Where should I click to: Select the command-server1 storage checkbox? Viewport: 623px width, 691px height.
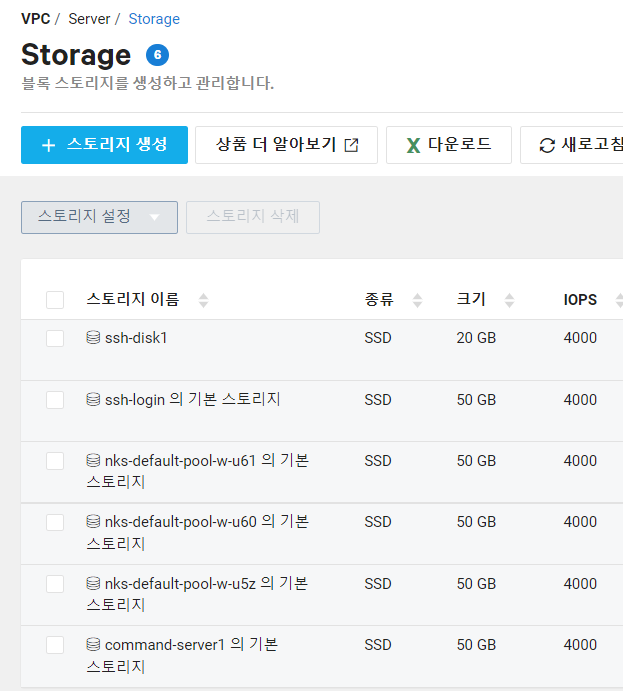55,645
